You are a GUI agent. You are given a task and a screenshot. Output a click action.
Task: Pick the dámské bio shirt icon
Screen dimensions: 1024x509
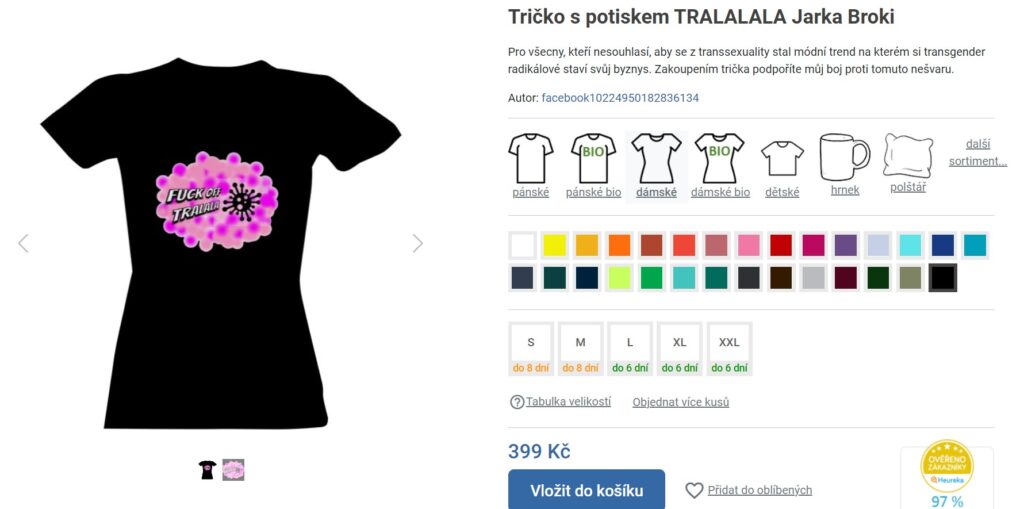pos(719,158)
